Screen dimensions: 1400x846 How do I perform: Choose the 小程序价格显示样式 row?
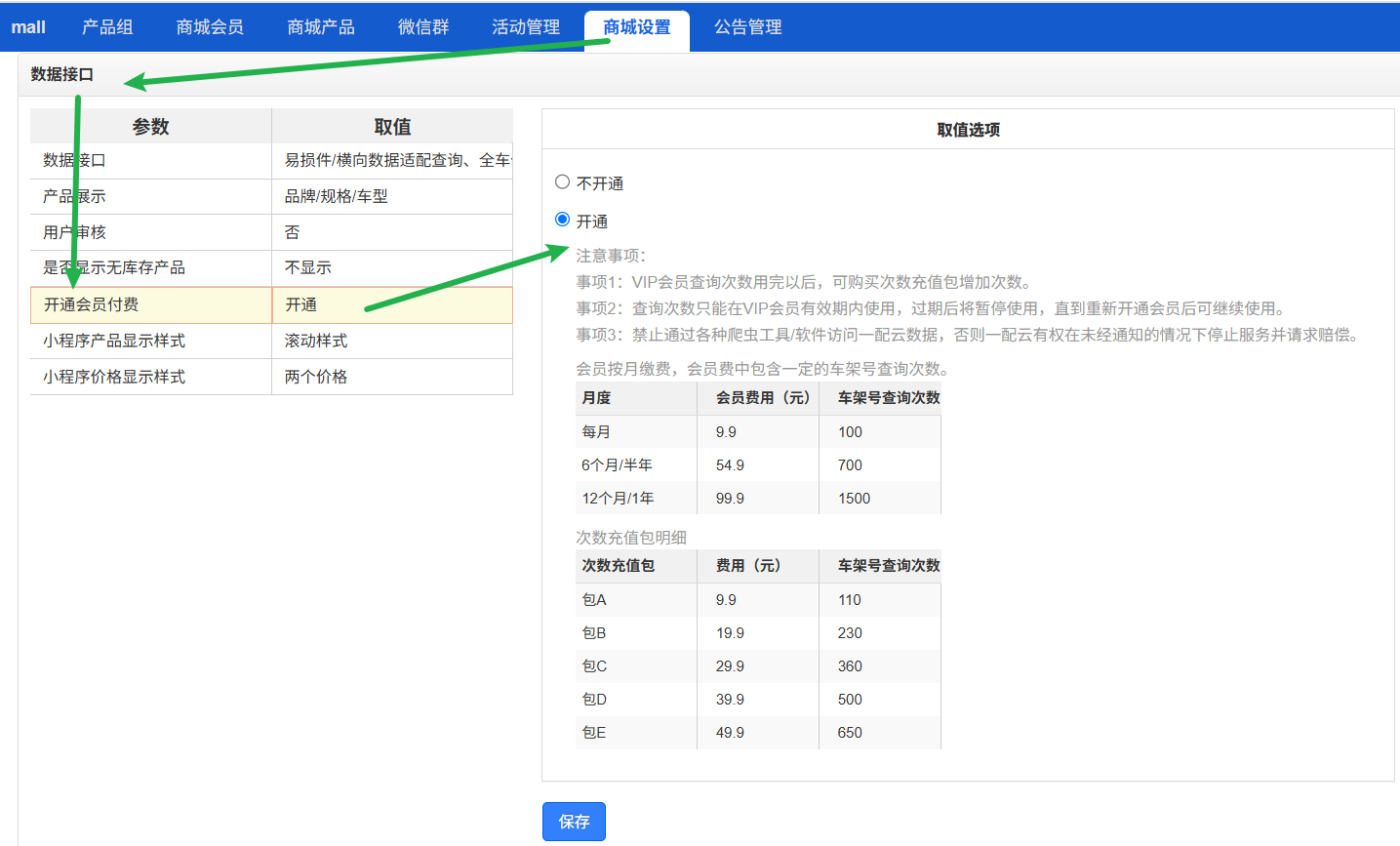click(151, 377)
